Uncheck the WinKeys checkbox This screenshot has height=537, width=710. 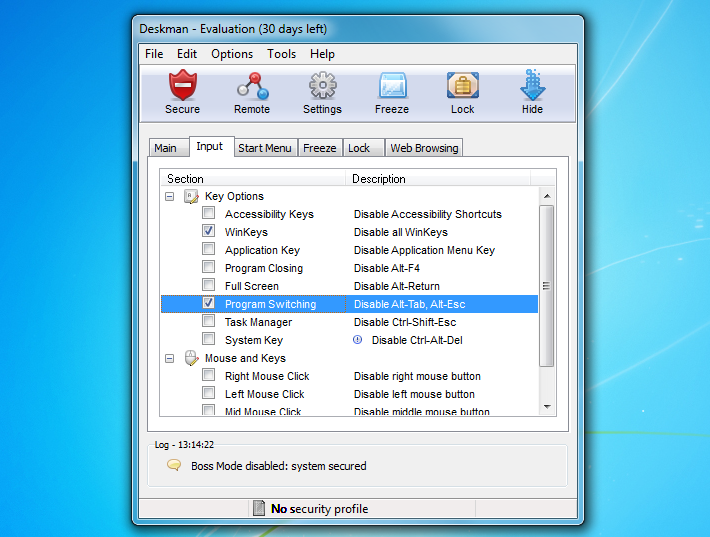click(x=208, y=231)
